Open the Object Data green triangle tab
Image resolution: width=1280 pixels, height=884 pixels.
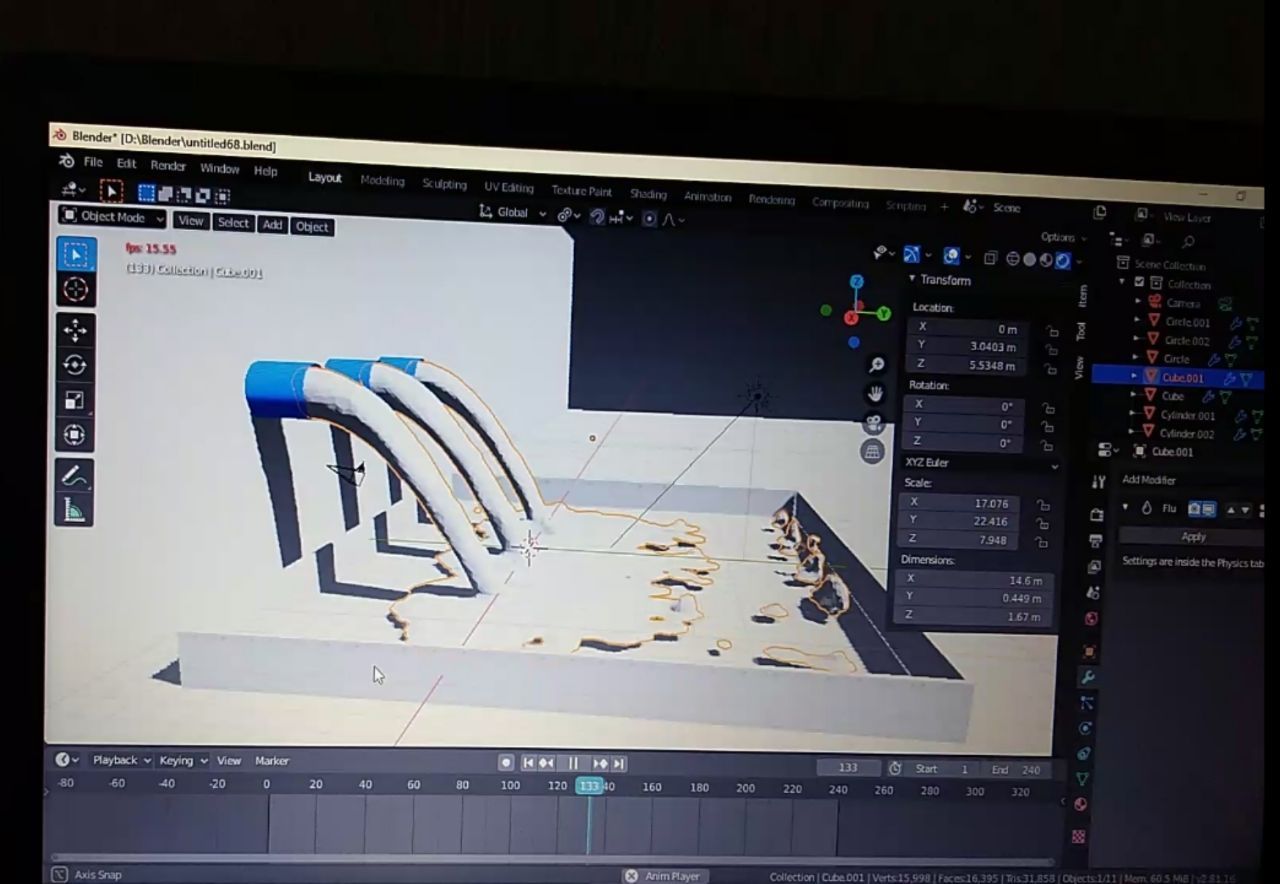click(x=1082, y=779)
